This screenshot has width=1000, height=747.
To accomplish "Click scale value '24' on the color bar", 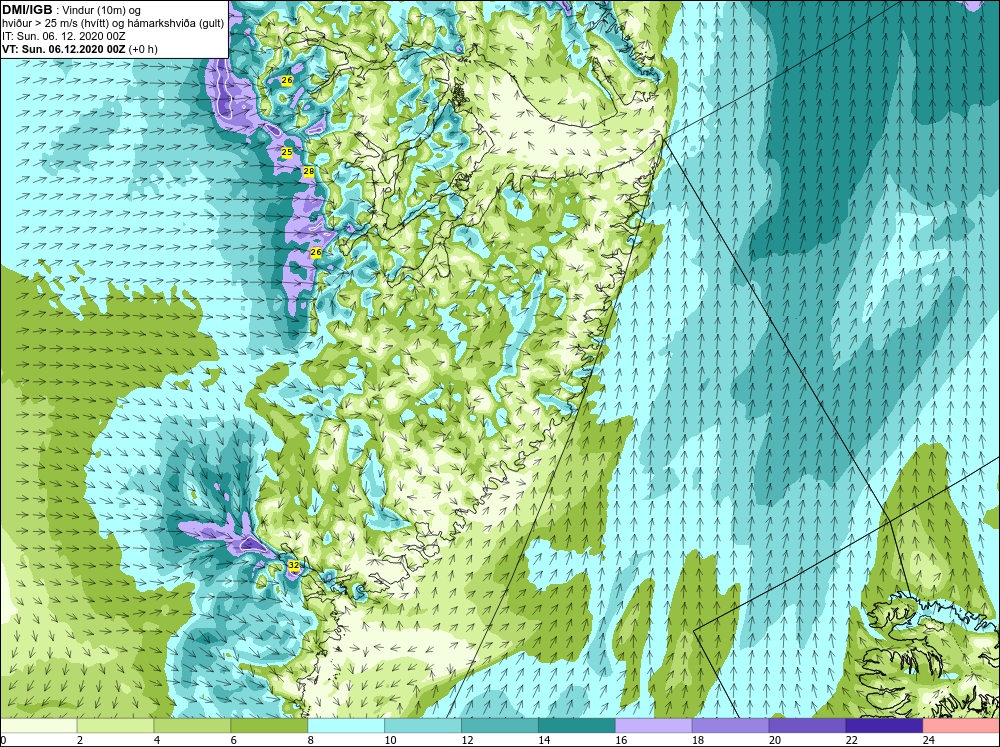I will pyautogui.click(x=929, y=740).
